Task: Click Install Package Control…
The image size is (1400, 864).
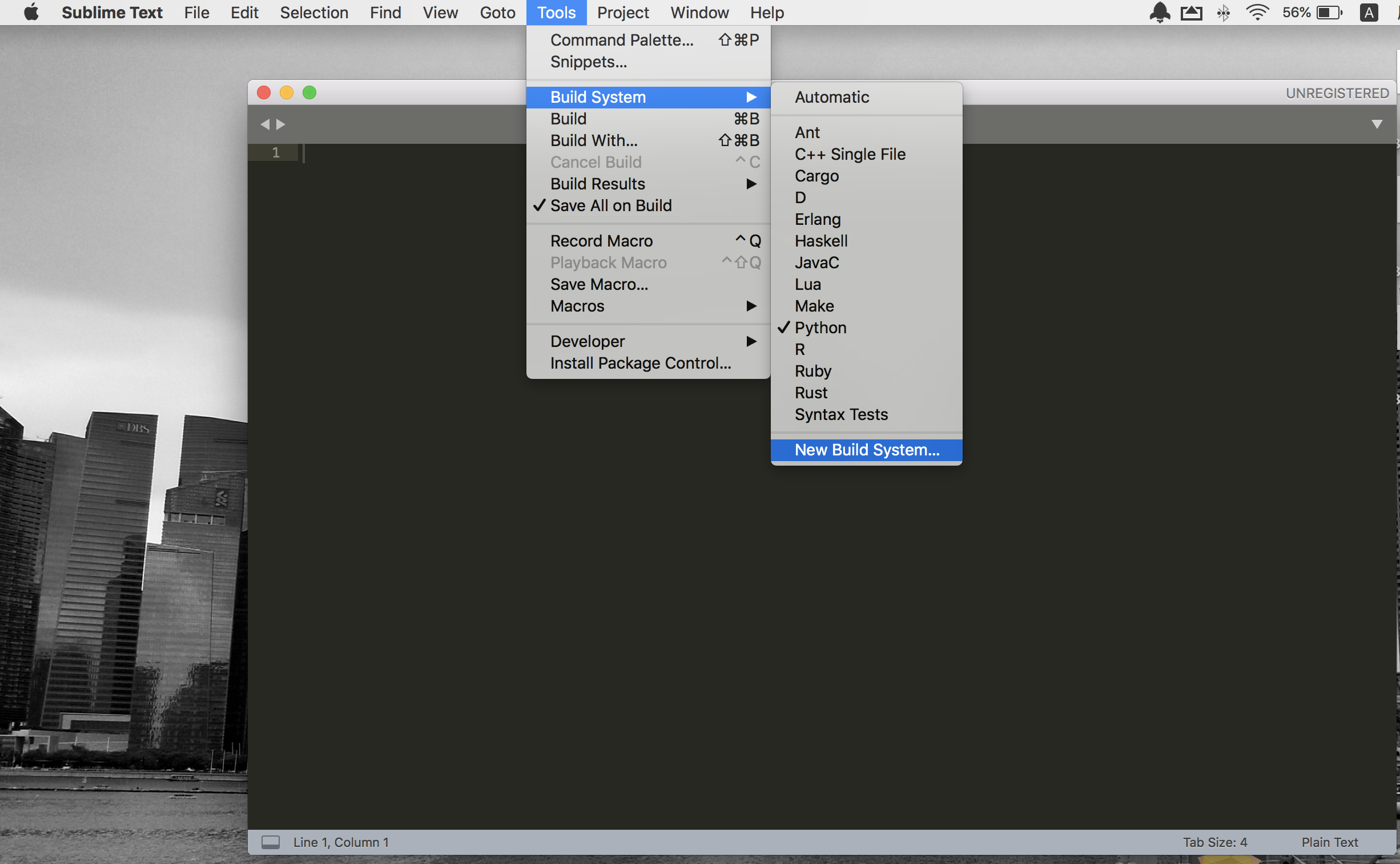Action: click(x=648, y=364)
